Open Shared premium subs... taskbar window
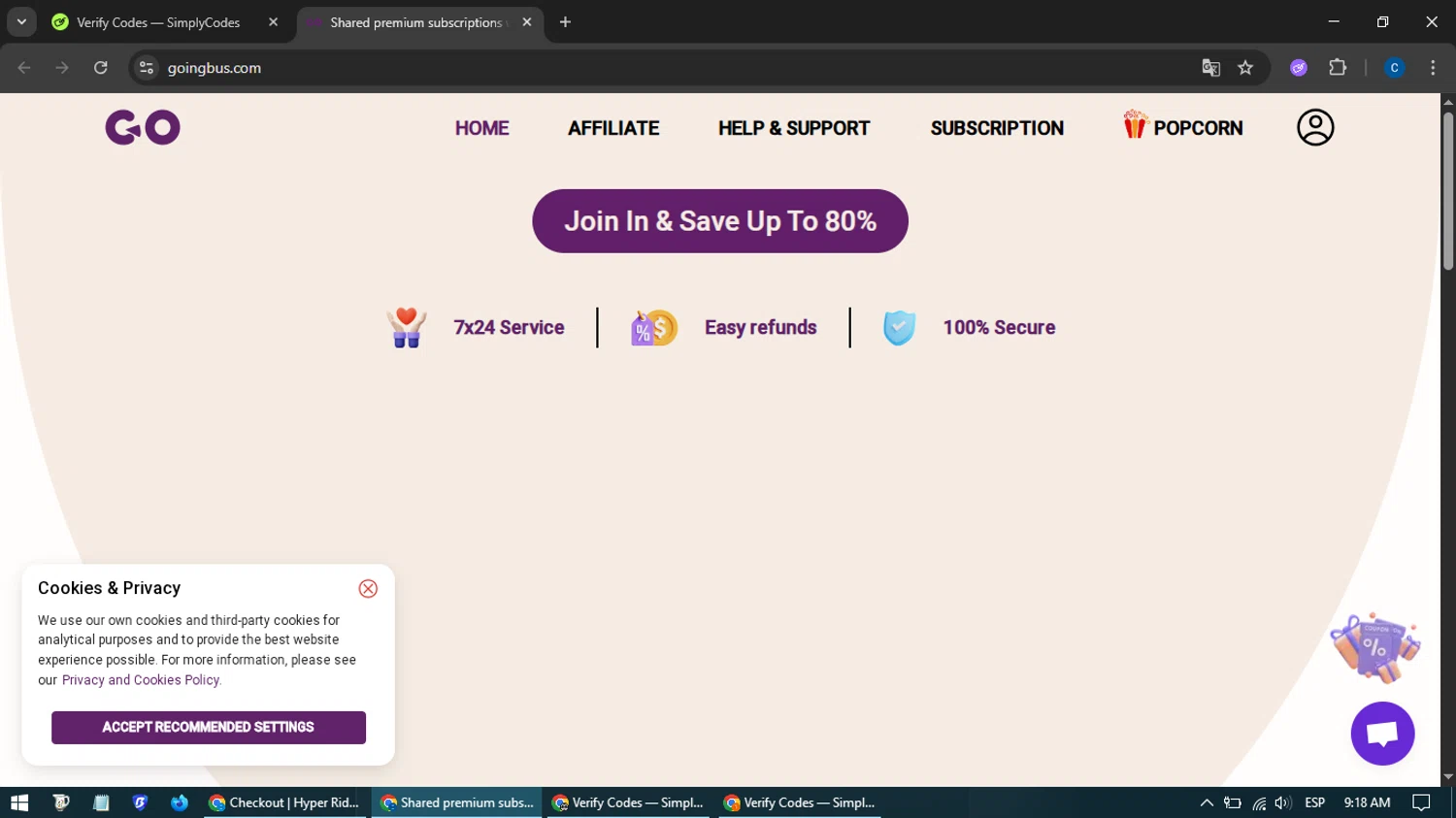 [x=457, y=802]
